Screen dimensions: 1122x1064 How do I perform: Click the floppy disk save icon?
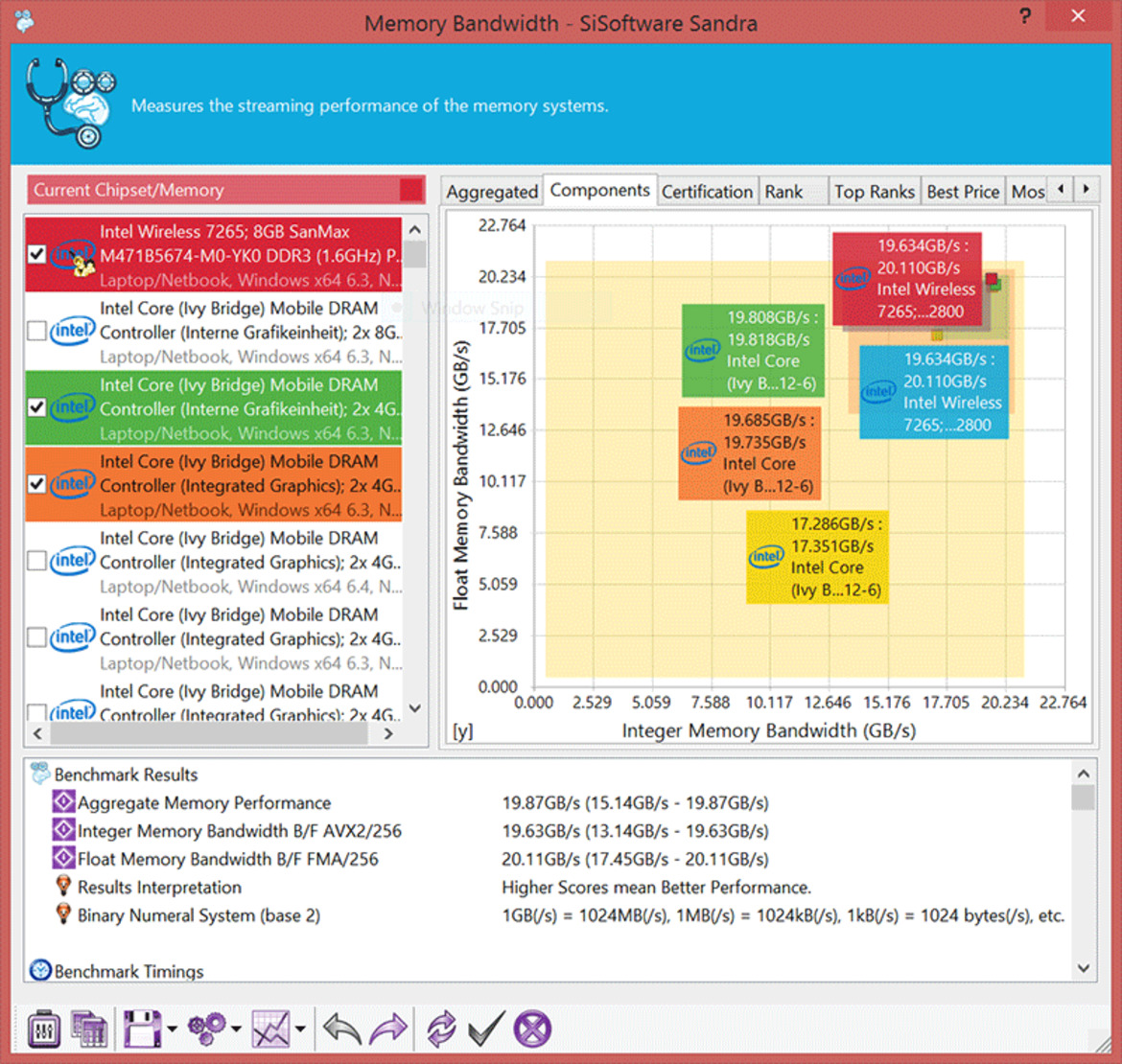[142, 1029]
